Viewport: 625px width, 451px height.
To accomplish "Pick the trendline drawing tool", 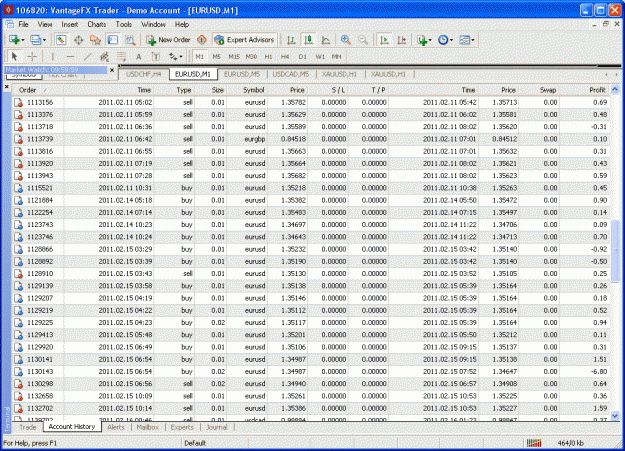I will [x=87, y=57].
